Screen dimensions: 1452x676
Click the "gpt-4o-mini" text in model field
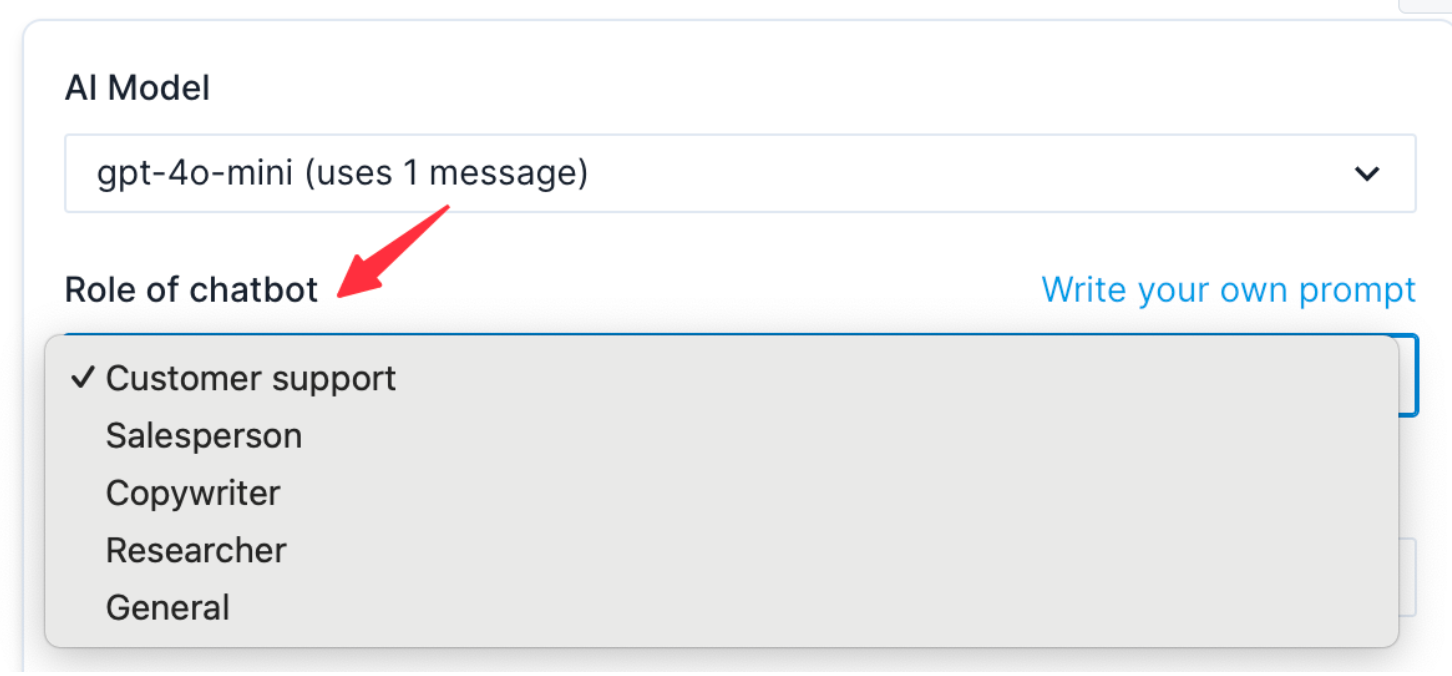pos(194,174)
